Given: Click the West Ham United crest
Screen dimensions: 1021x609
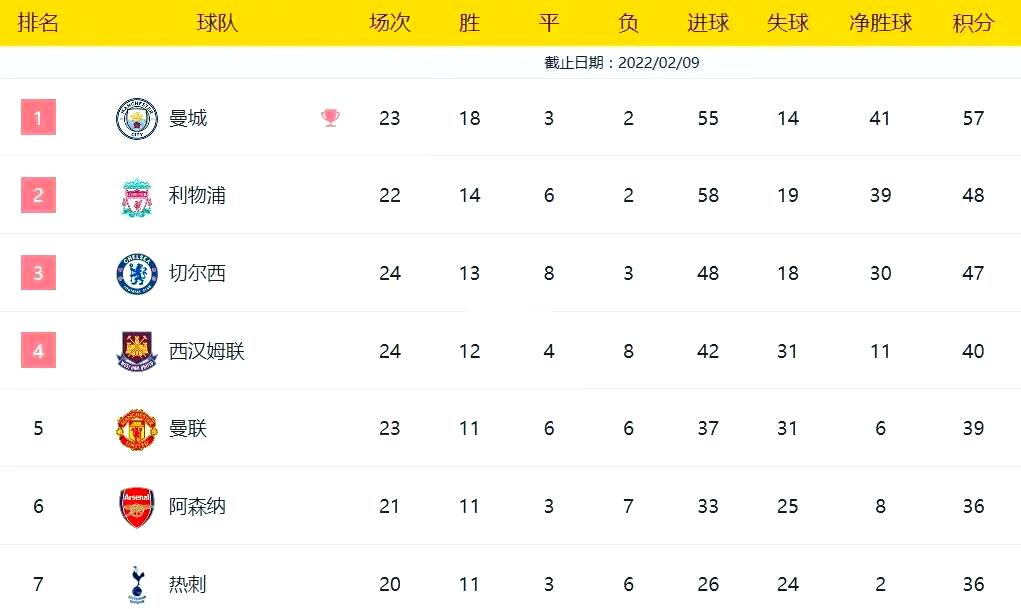Looking at the screenshot, I should 137,351.
